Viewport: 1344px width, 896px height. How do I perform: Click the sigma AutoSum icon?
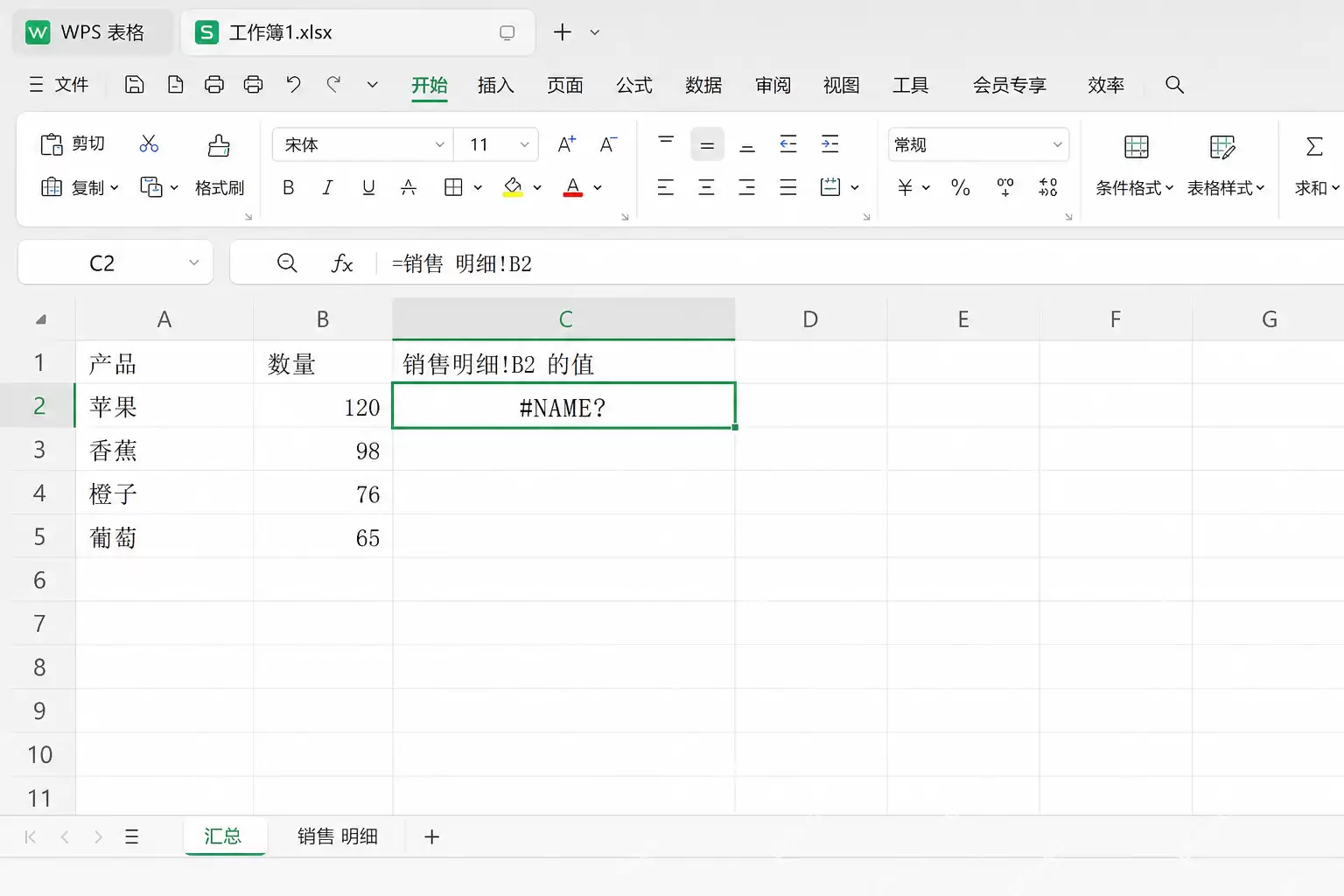click(1314, 146)
